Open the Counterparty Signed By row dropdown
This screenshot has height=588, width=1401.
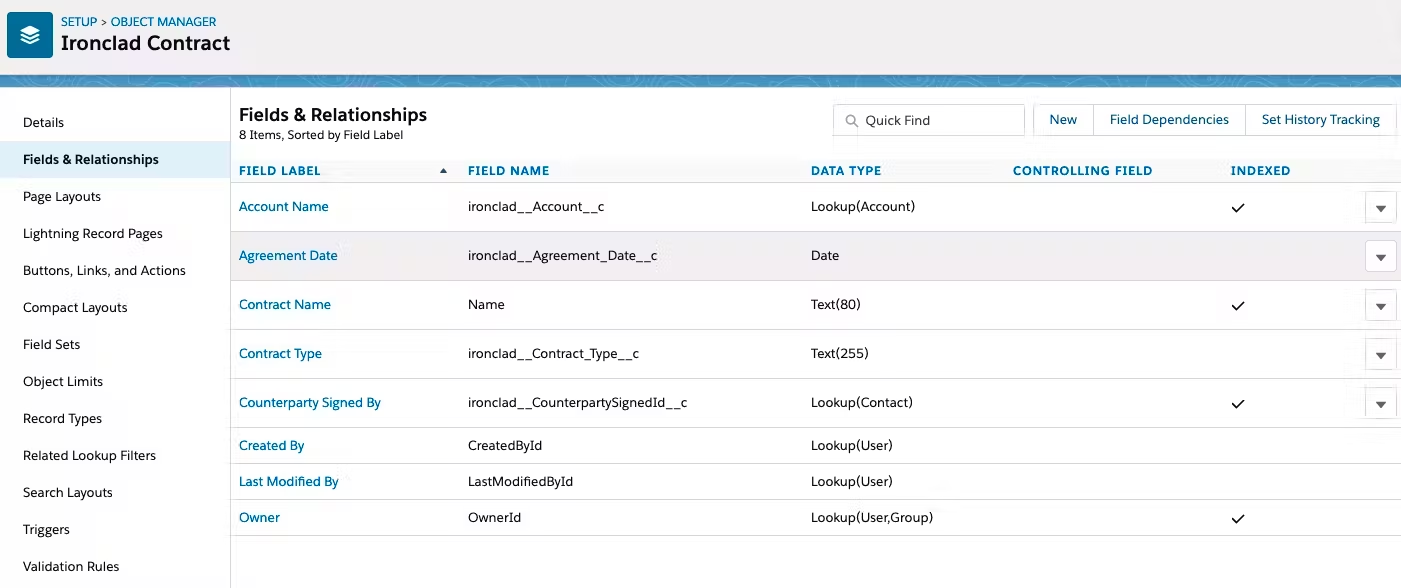1380,404
